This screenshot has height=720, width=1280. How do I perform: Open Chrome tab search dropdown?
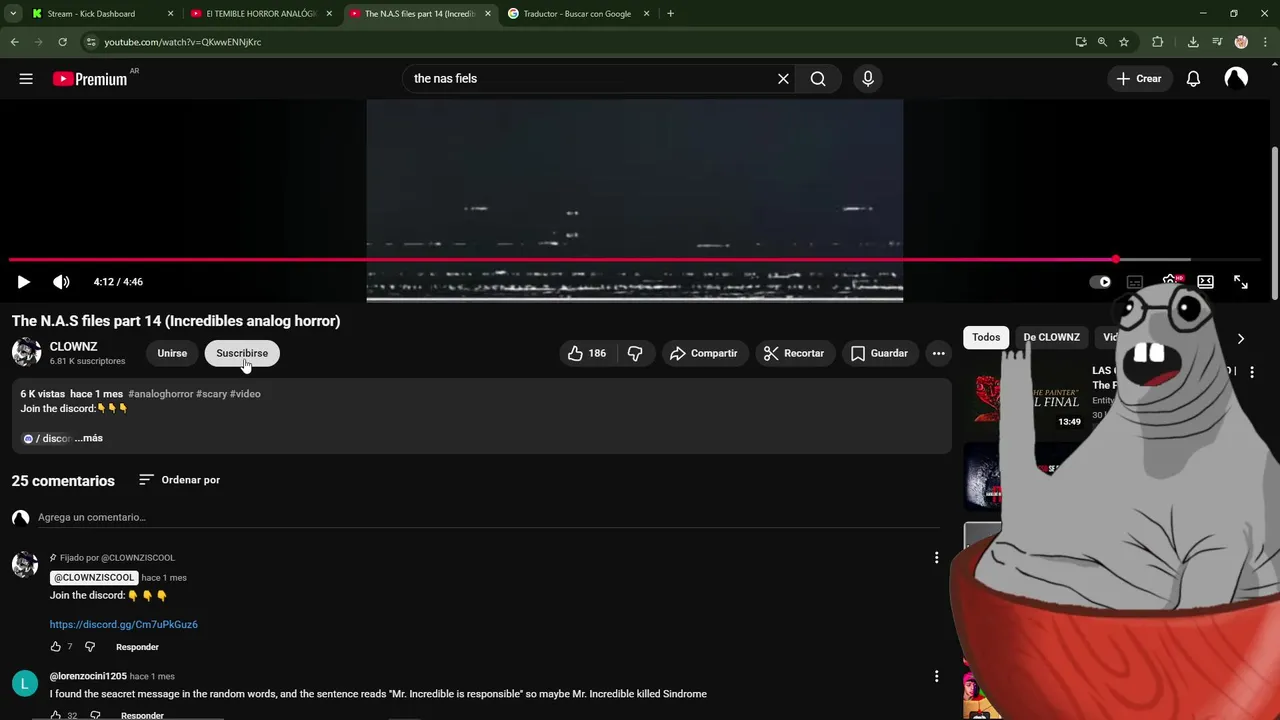[13, 14]
